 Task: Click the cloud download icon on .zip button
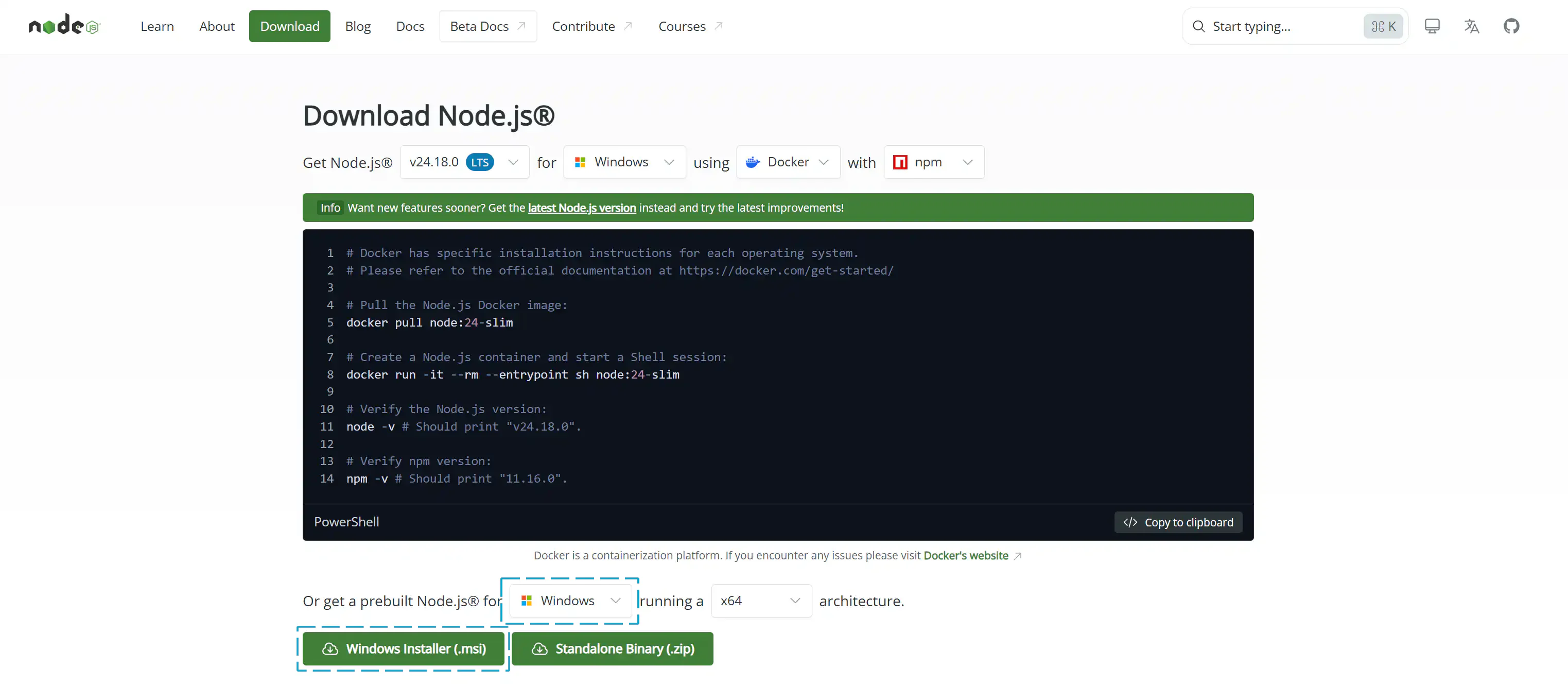539,648
